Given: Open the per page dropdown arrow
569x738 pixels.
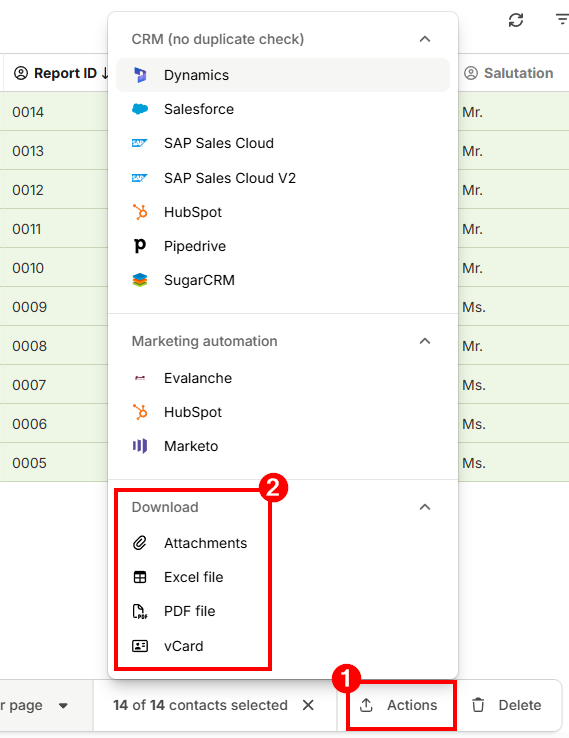Looking at the screenshot, I should click(x=63, y=706).
